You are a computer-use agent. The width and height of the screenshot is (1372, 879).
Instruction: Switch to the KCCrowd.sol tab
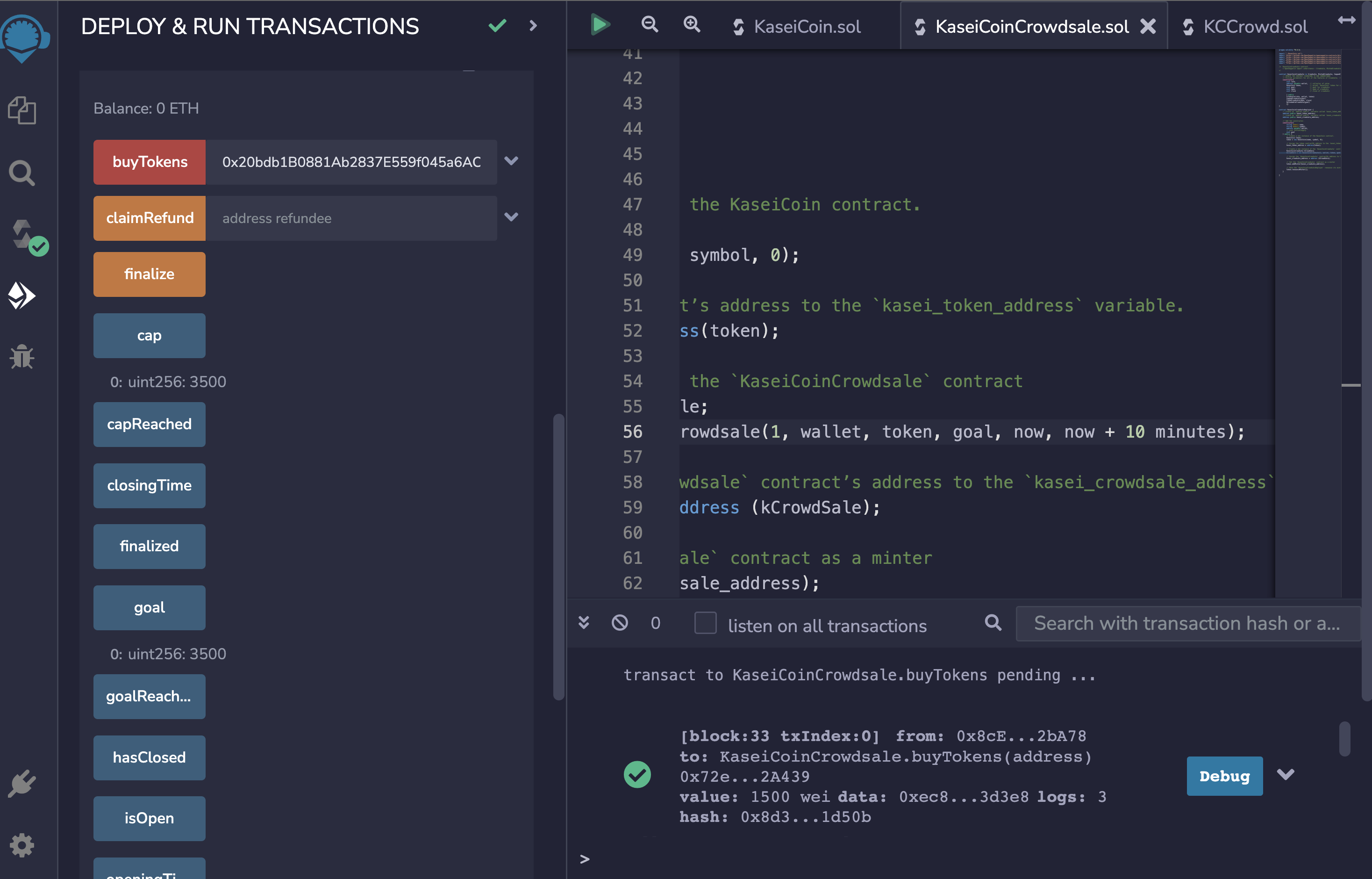pos(1255,27)
